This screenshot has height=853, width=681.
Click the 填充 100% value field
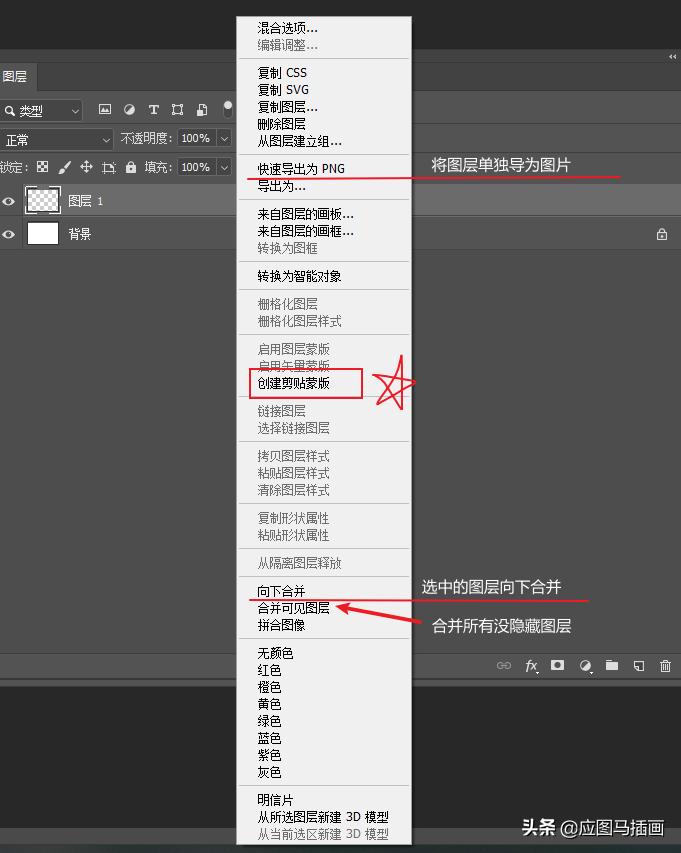click(x=196, y=167)
